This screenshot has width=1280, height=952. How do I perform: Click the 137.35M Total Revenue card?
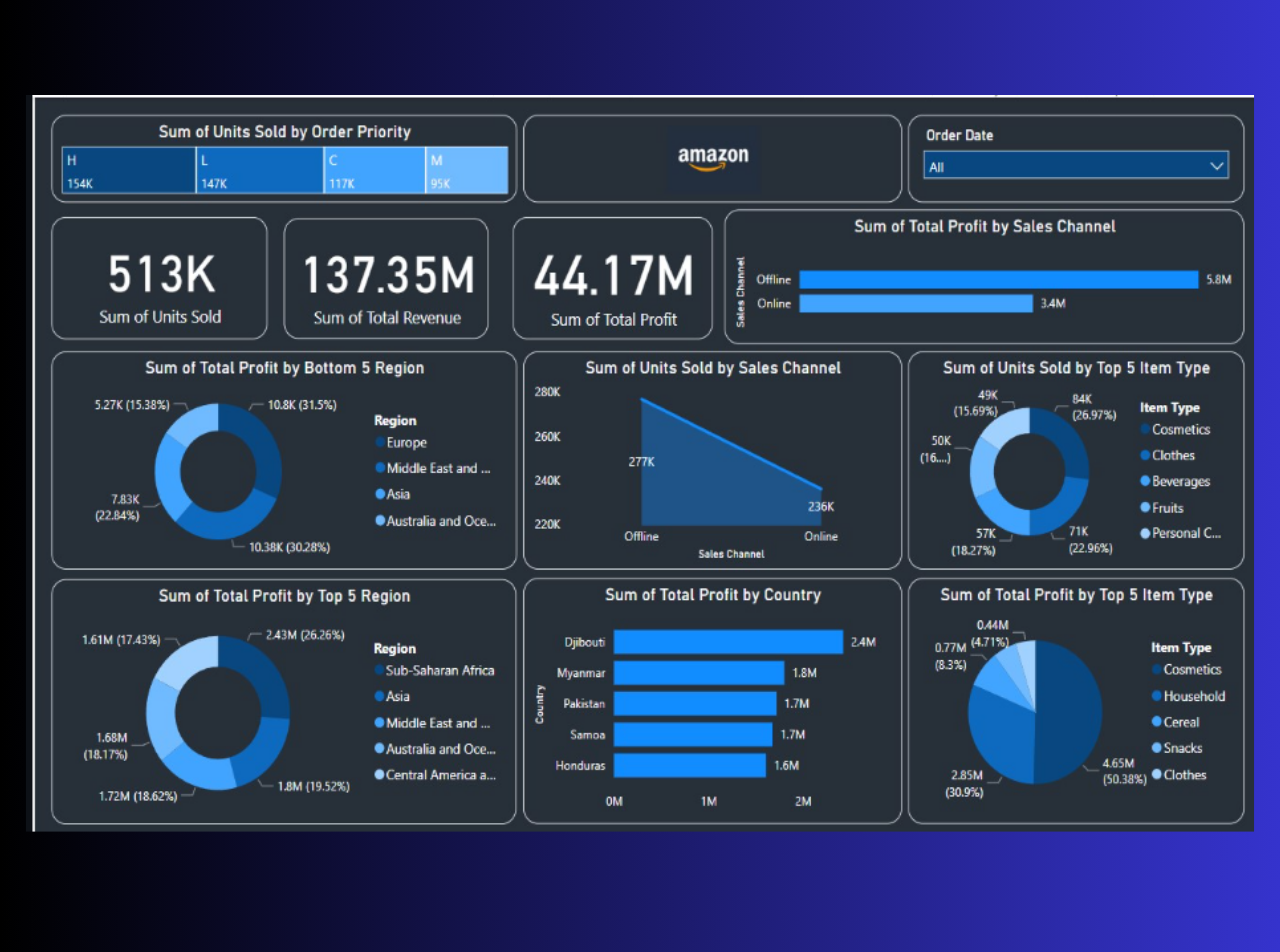click(x=386, y=279)
